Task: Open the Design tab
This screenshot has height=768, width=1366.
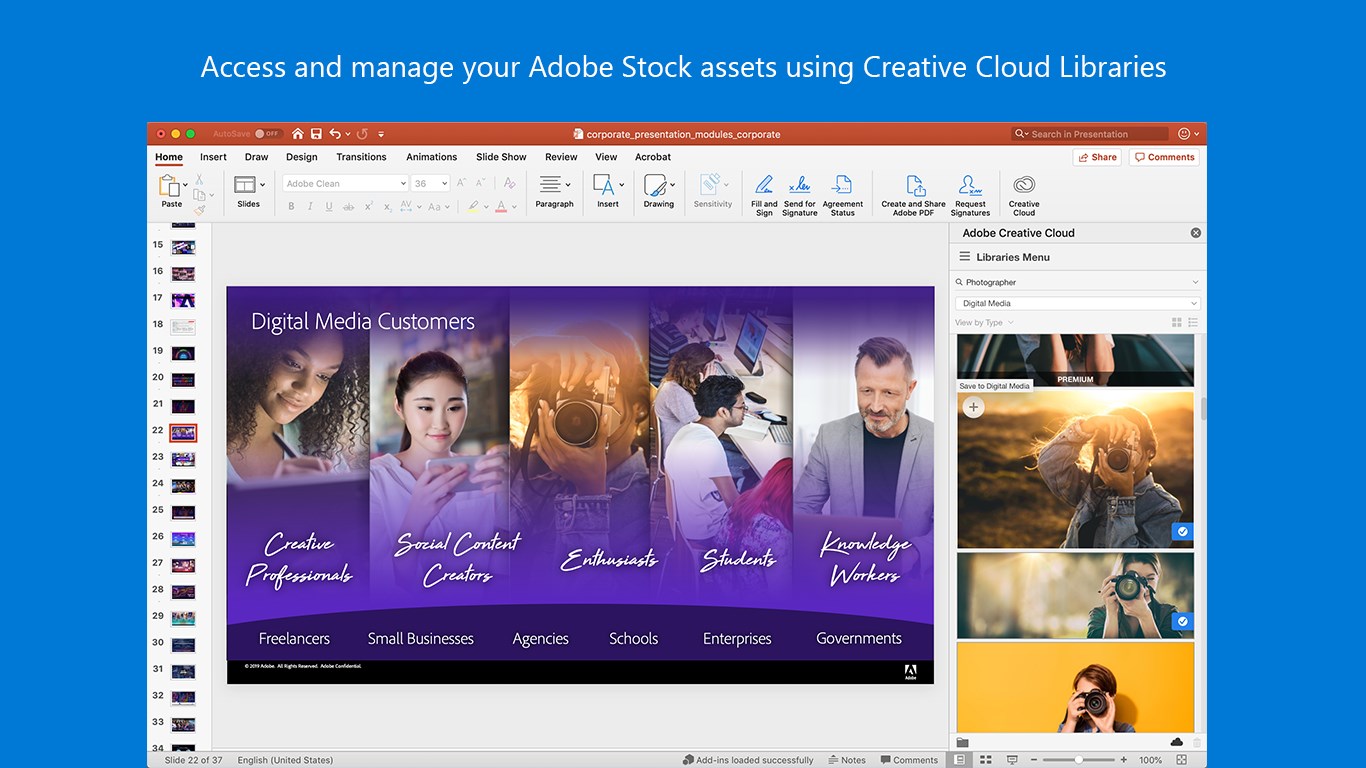Action: tap(301, 157)
